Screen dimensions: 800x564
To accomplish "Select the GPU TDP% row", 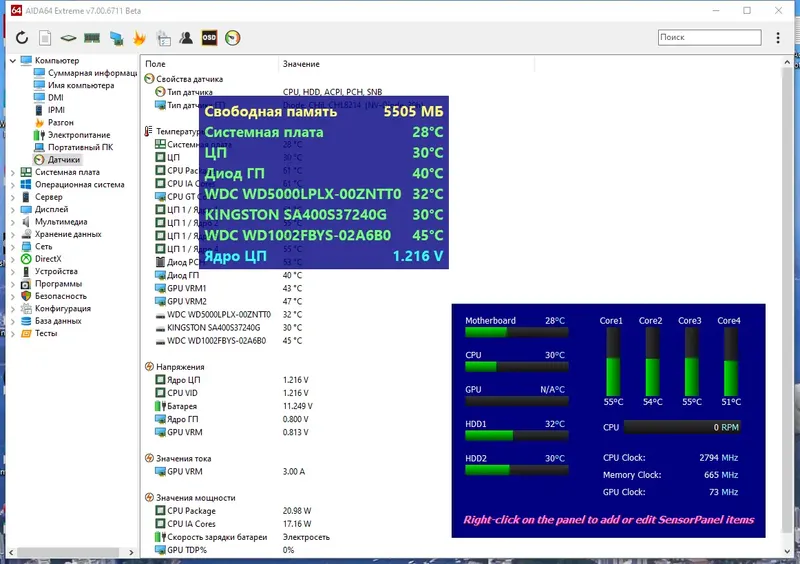I will point(224,550).
